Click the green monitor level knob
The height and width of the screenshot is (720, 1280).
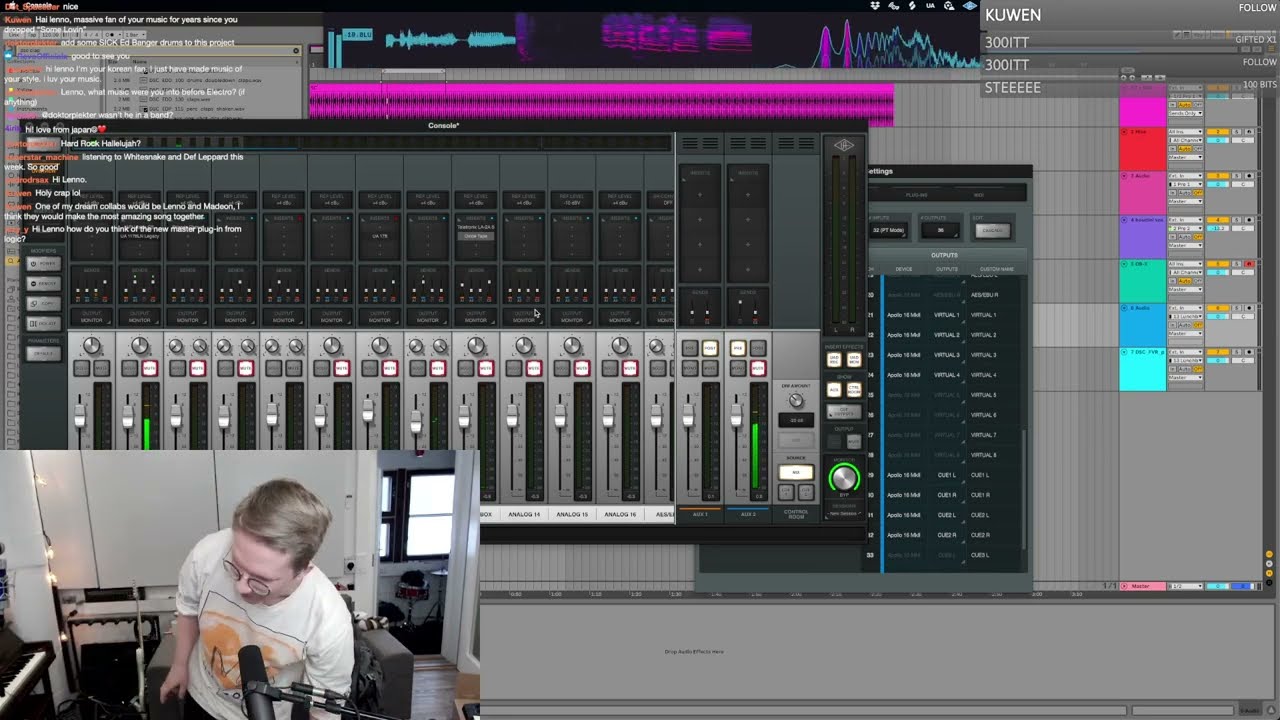(x=844, y=478)
